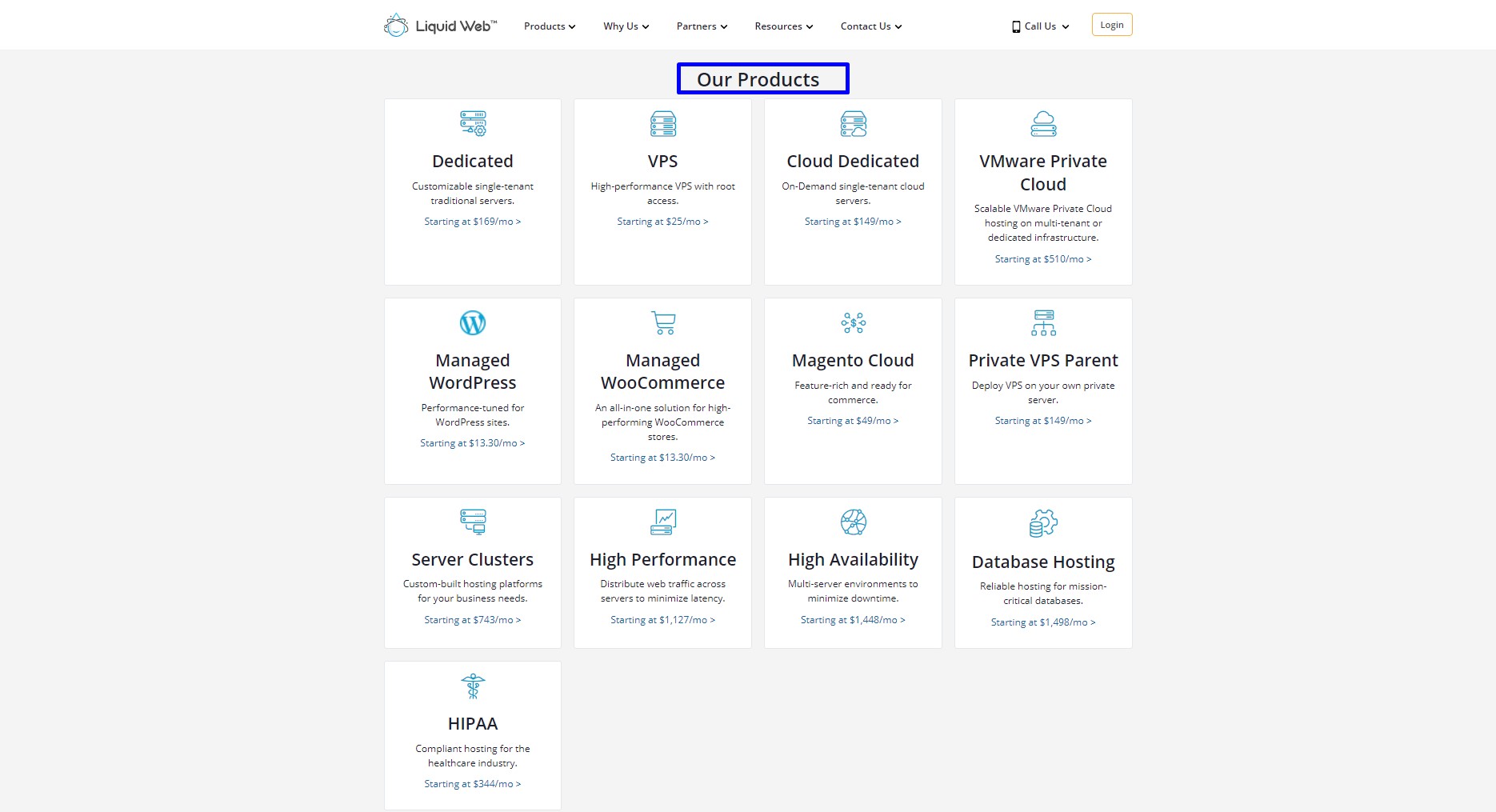The image size is (1496, 812).
Task: Open VMware Starting at $510/mo link
Action: 1043,259
